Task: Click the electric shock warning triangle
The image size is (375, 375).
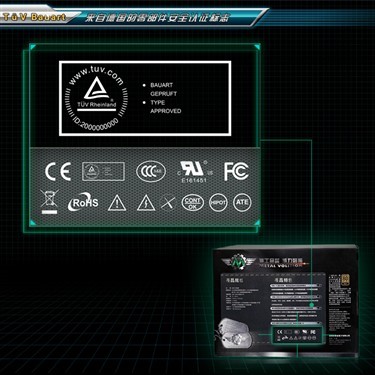Action: pos(146,203)
